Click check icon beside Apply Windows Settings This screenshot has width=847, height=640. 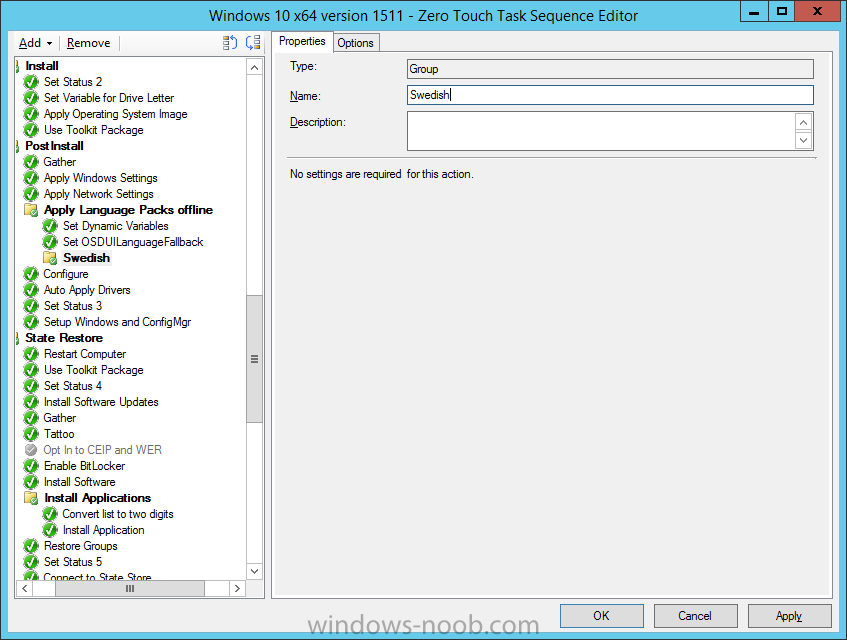(31, 178)
